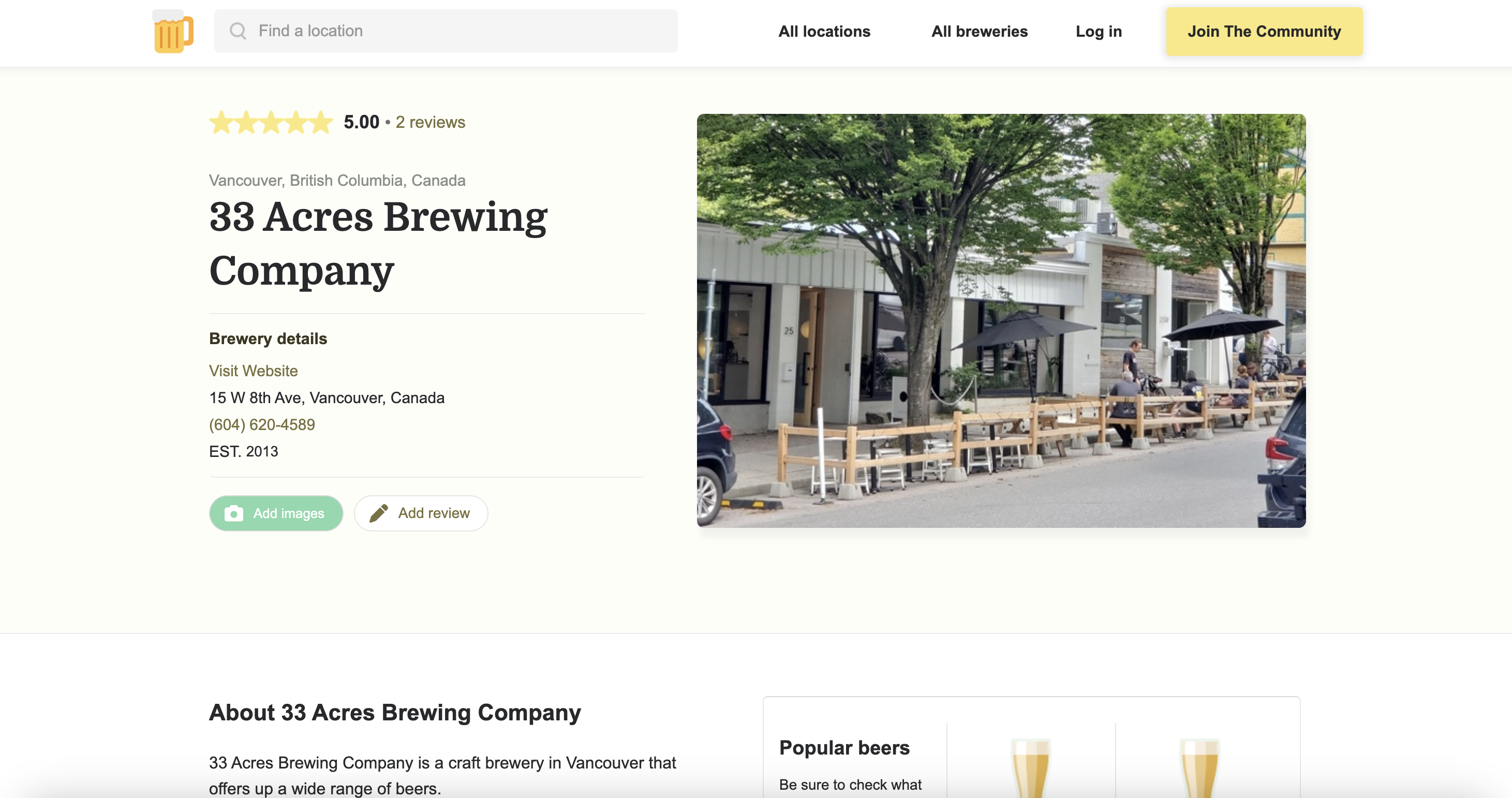Open the 2 reviews link
This screenshot has width=1512, height=798.
430,122
